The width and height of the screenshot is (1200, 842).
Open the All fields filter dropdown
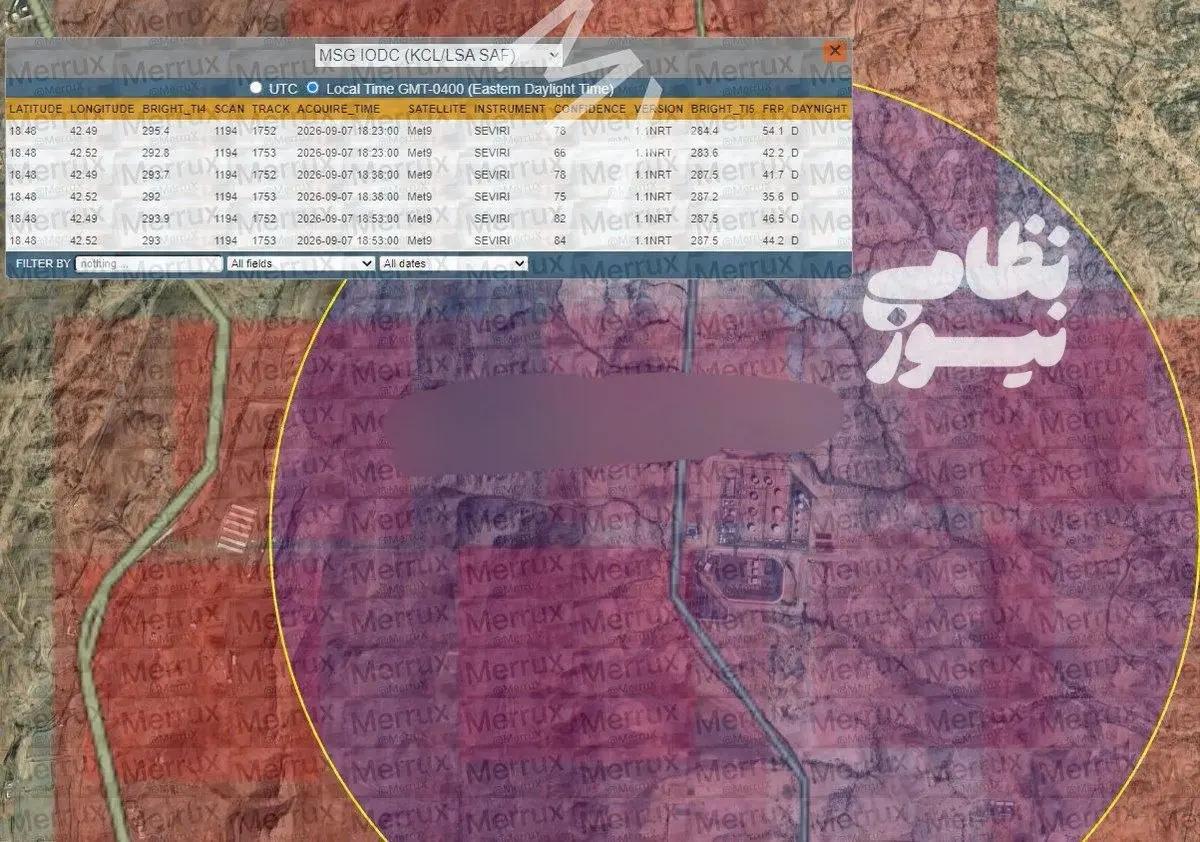click(300, 263)
